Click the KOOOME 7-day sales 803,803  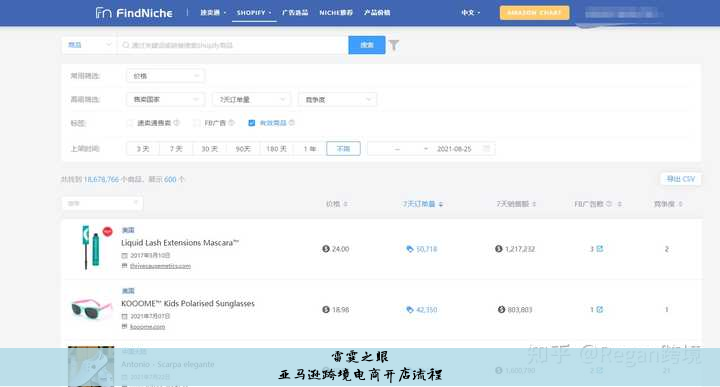(x=520, y=310)
